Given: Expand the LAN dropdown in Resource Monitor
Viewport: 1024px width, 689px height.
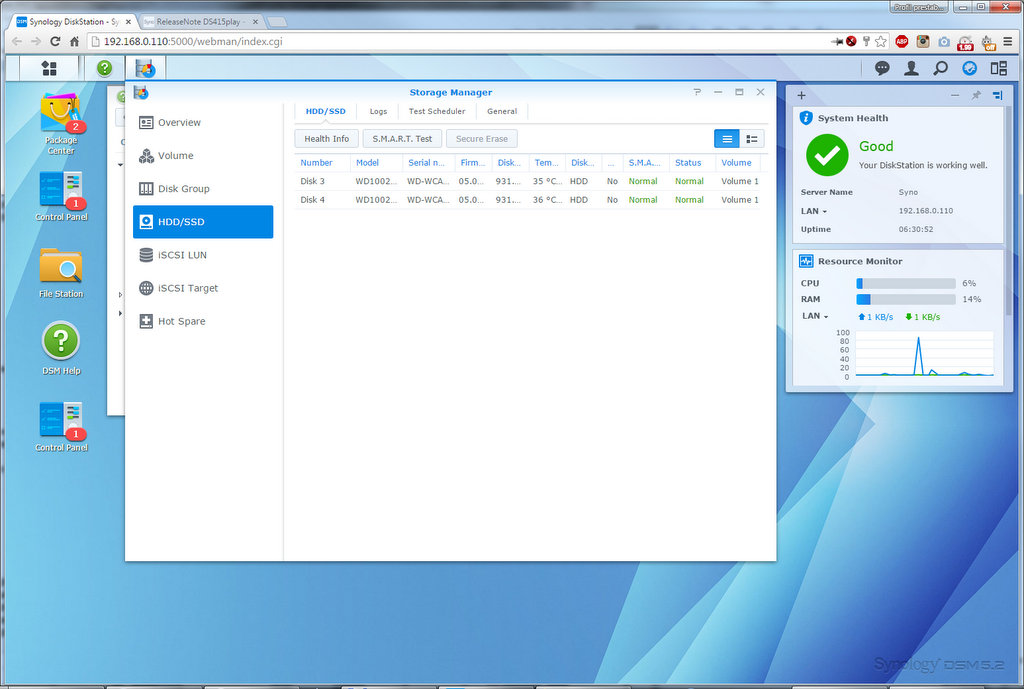Looking at the screenshot, I should [x=816, y=316].
